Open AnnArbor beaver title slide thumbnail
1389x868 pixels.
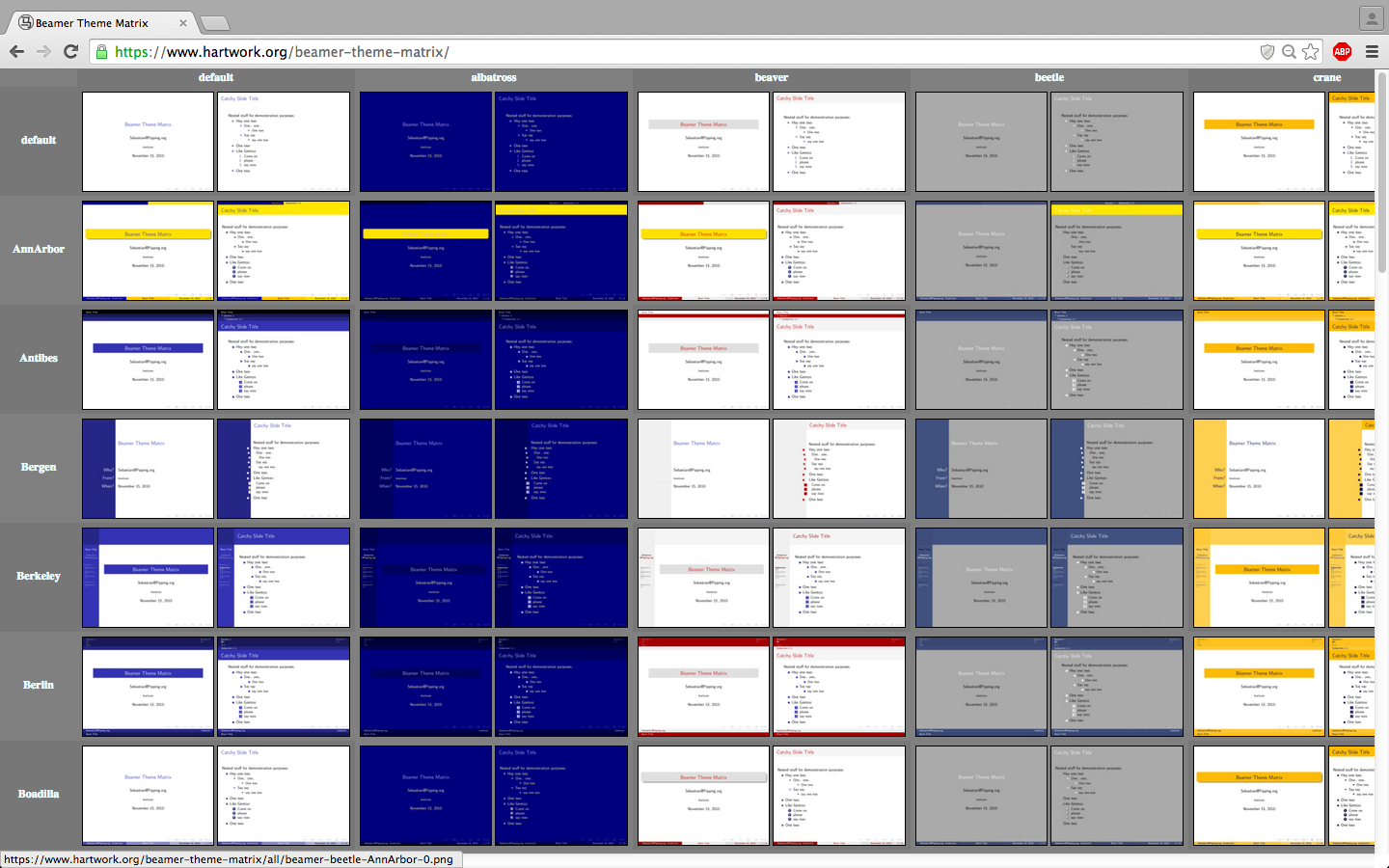[x=703, y=251]
